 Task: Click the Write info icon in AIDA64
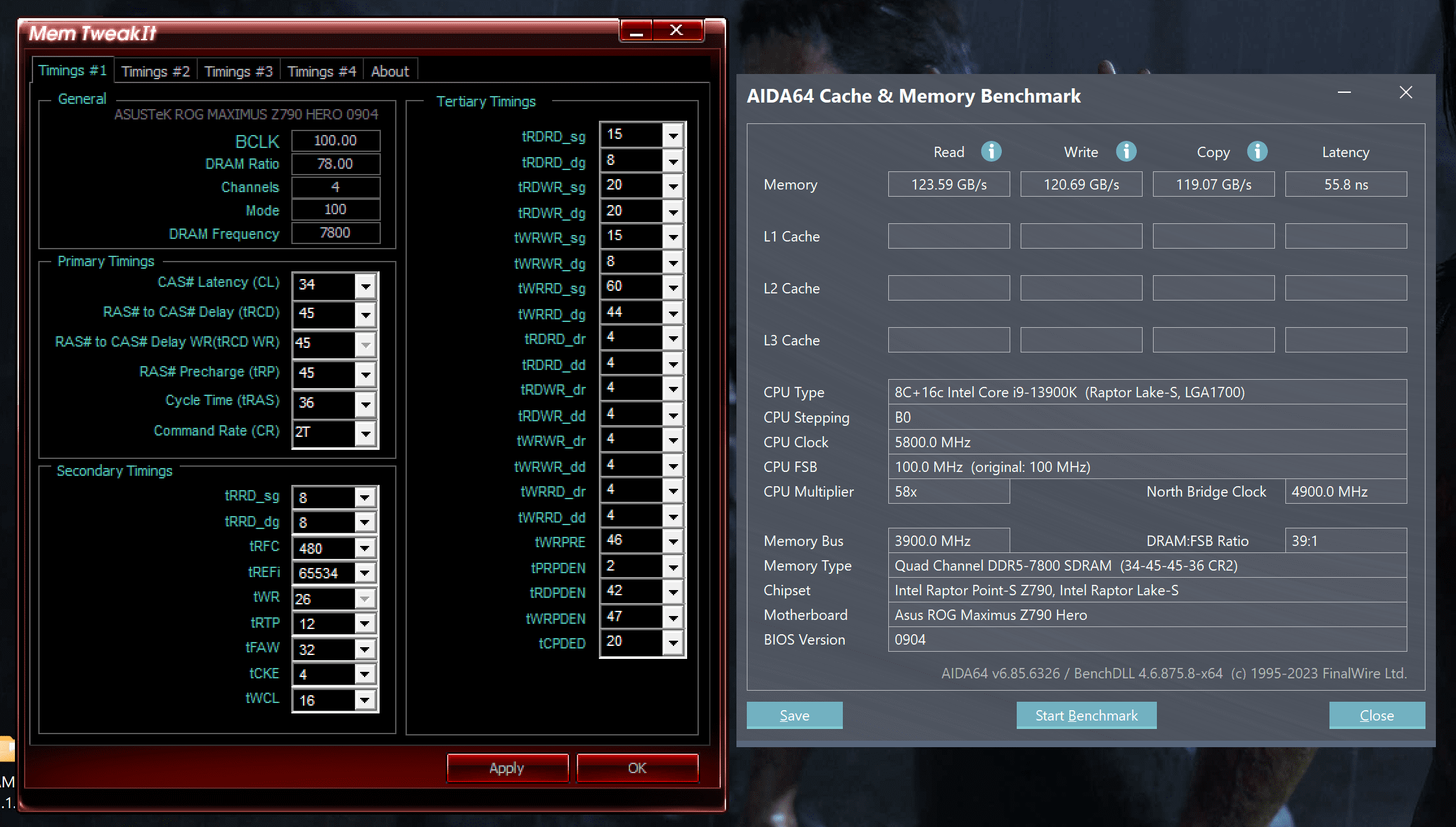point(1126,151)
